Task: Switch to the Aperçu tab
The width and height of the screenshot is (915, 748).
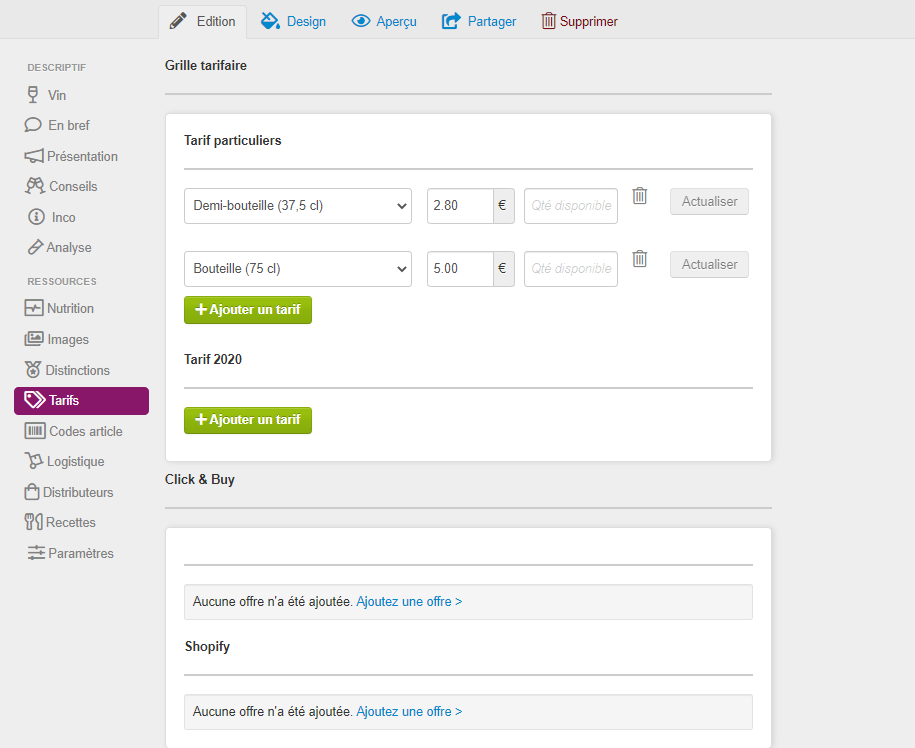Action: 384,22
